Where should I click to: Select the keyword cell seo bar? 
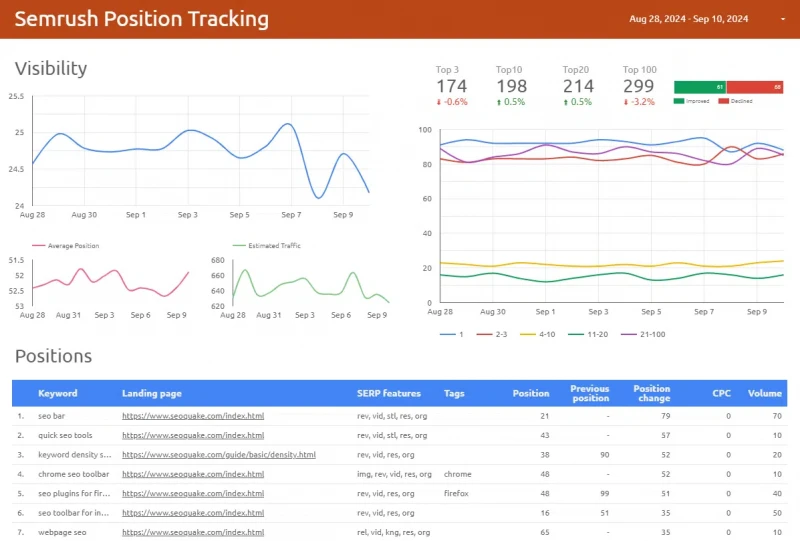point(52,416)
